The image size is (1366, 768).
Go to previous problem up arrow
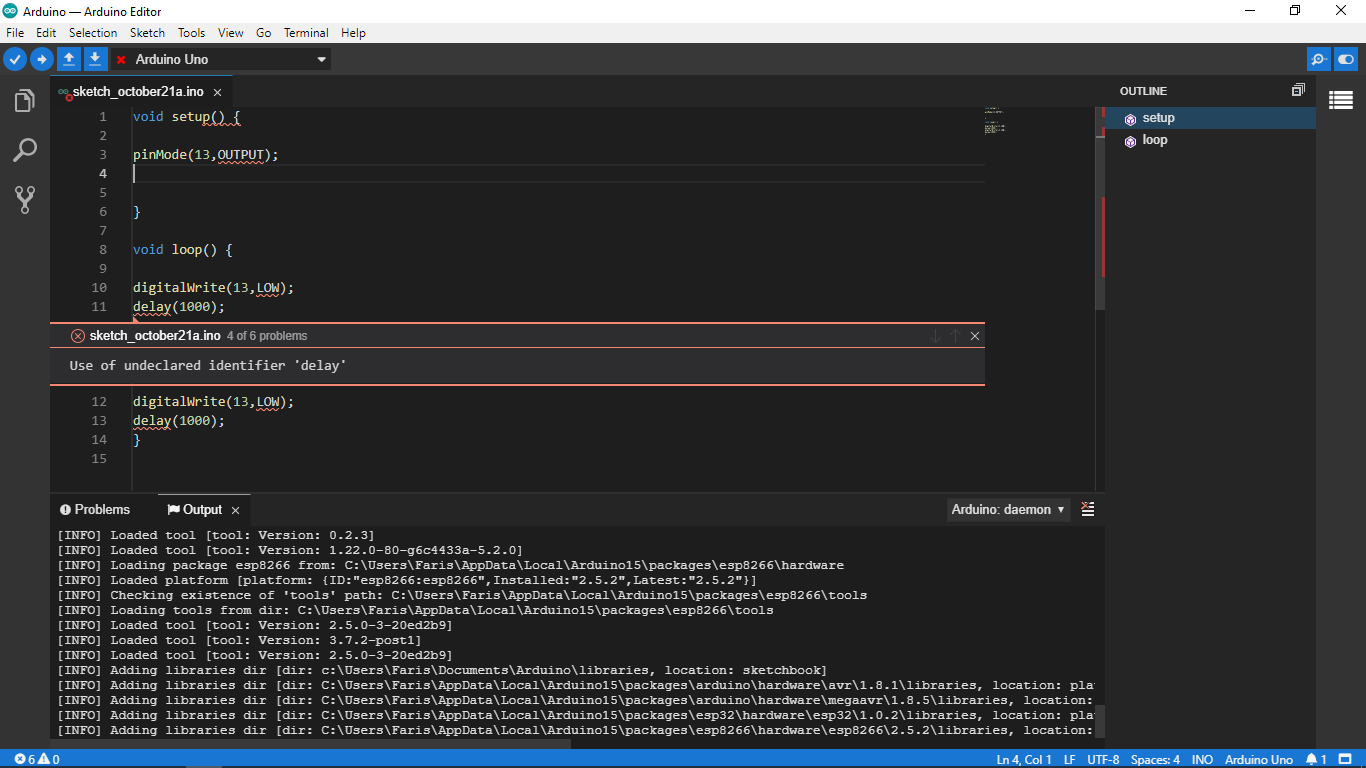955,336
